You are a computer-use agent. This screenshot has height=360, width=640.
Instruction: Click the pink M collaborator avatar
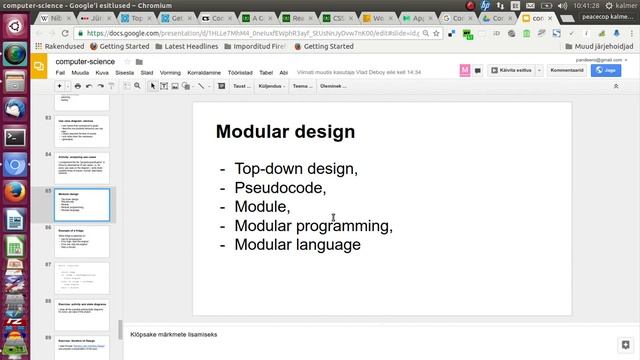(x=465, y=70)
